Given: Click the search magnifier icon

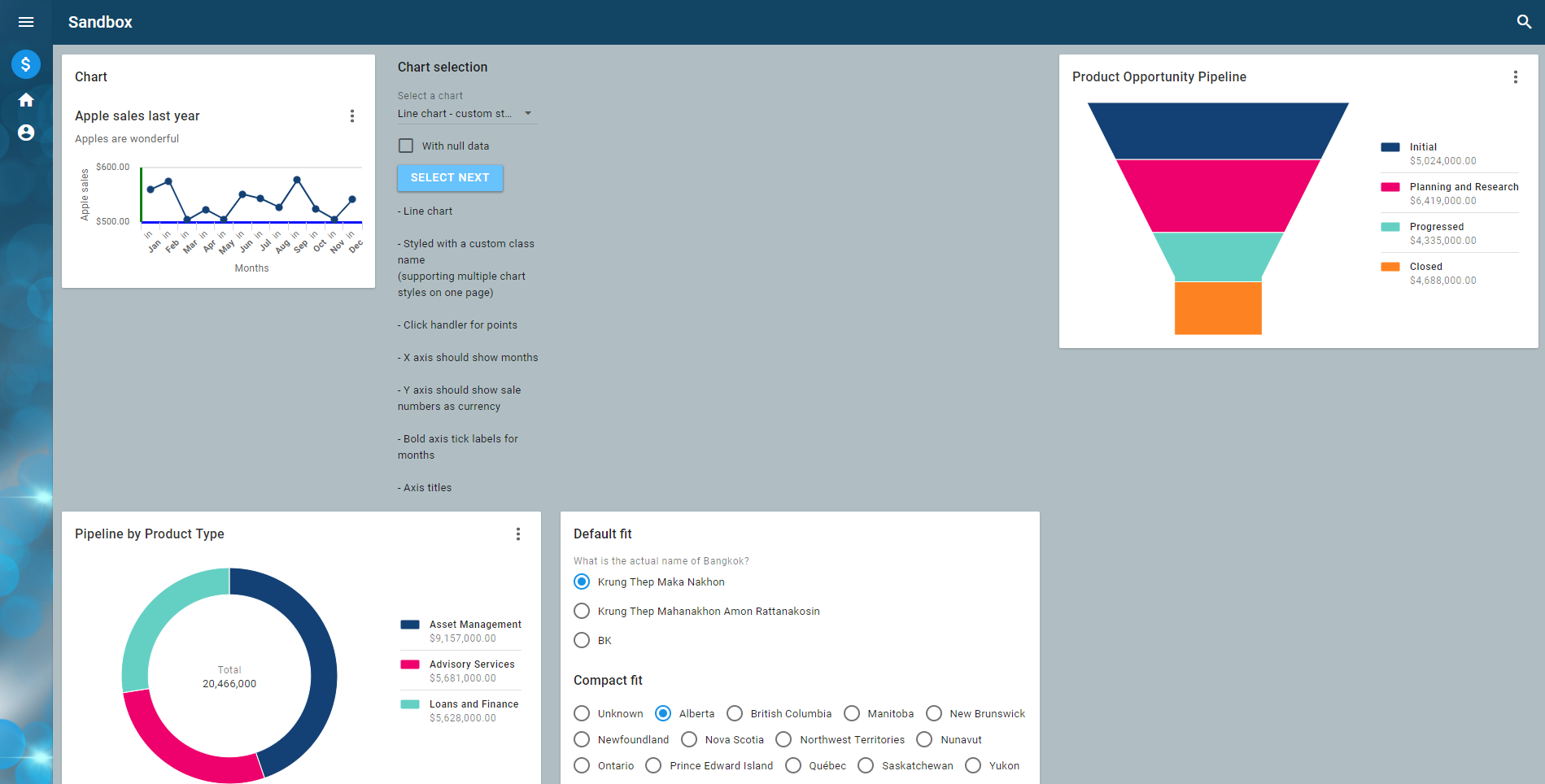Looking at the screenshot, I should tap(1524, 22).
